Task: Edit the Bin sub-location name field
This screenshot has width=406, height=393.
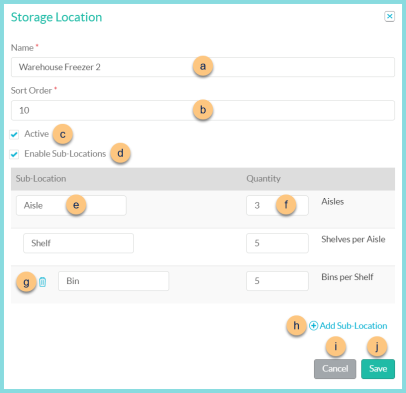Action: pos(113,281)
